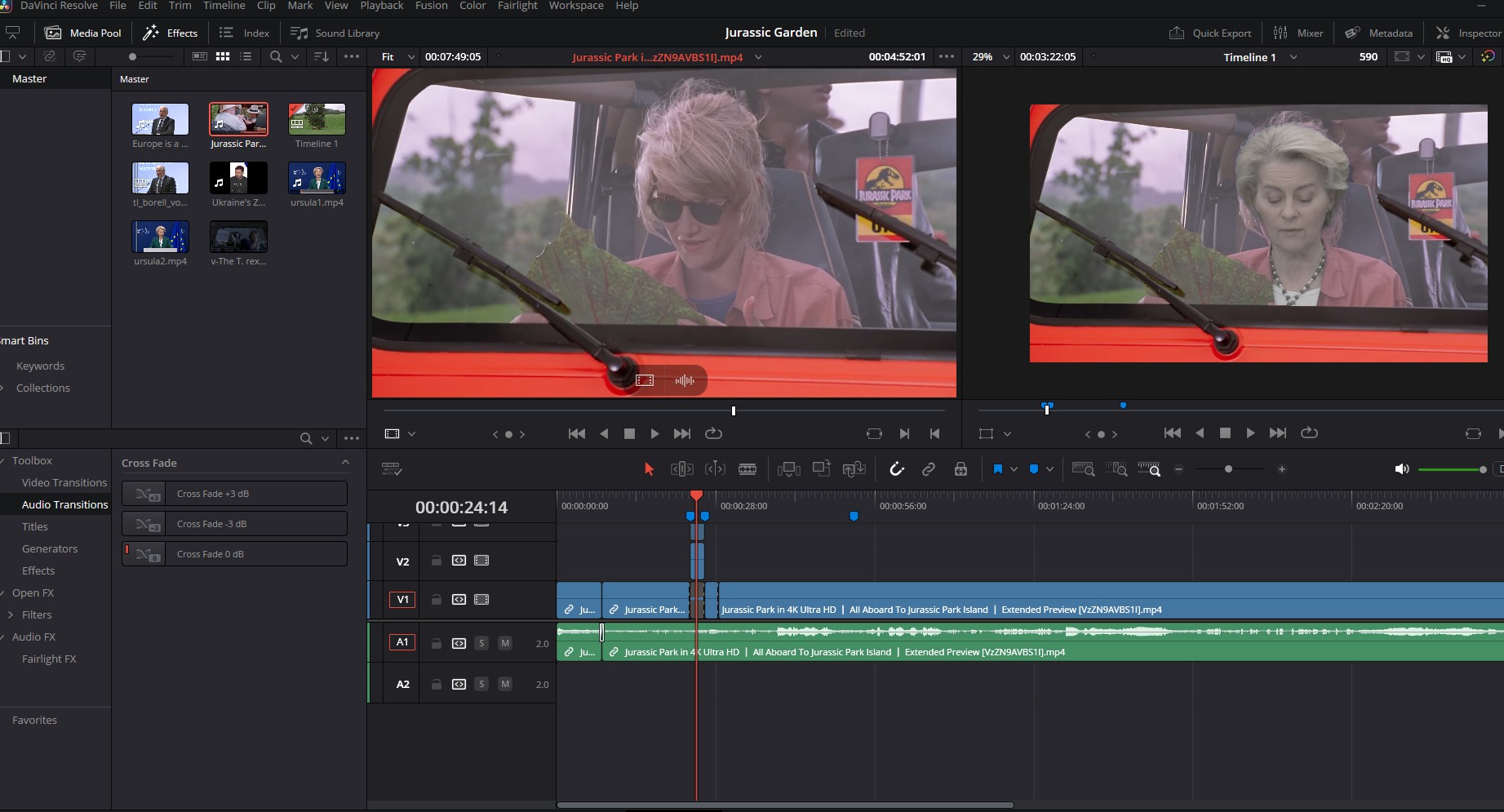The height and width of the screenshot is (812, 1504).
Task: Open the media pool sort options
Action: click(322, 56)
